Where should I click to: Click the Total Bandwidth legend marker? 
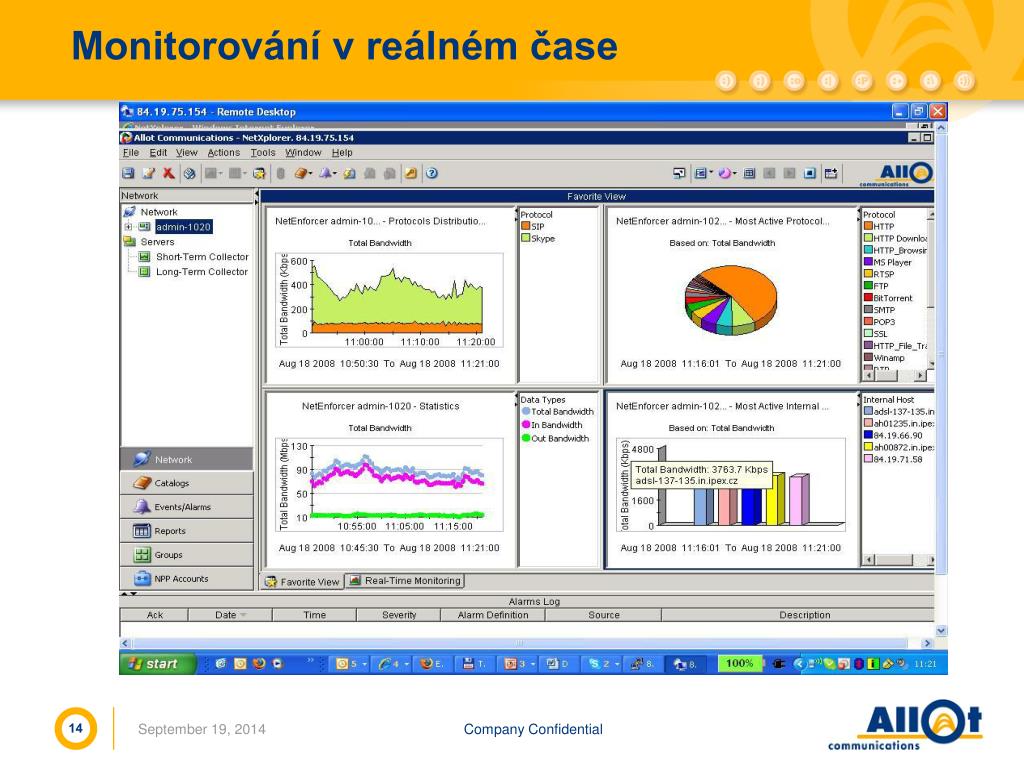tap(526, 411)
